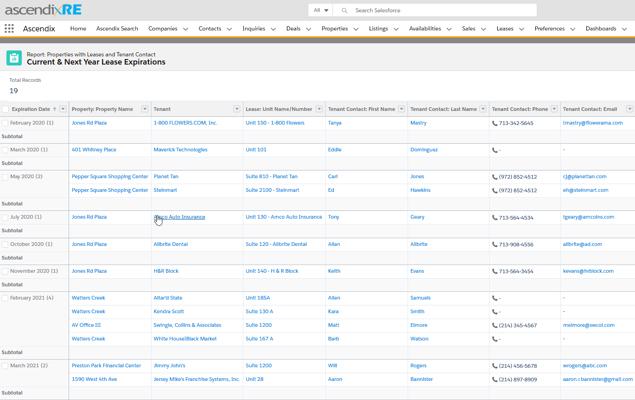
Task: Open the App Launcher grid icon
Action: [x=9, y=29]
